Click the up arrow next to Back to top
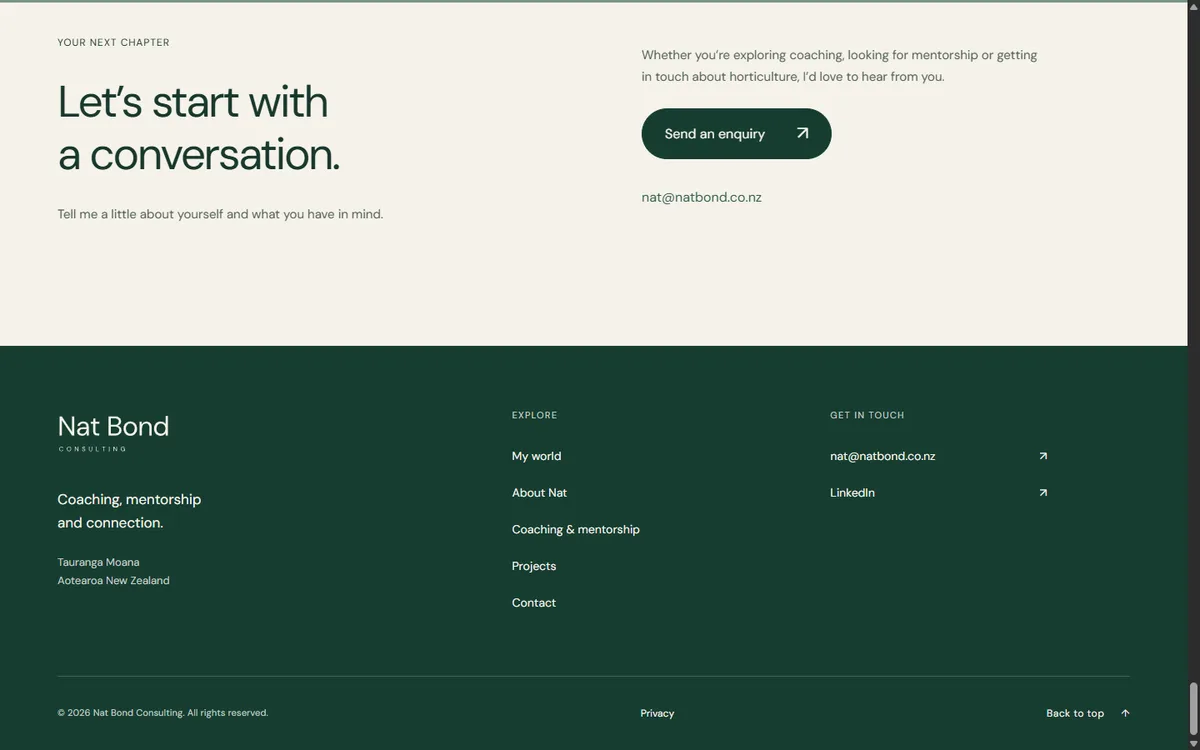 (x=1125, y=713)
